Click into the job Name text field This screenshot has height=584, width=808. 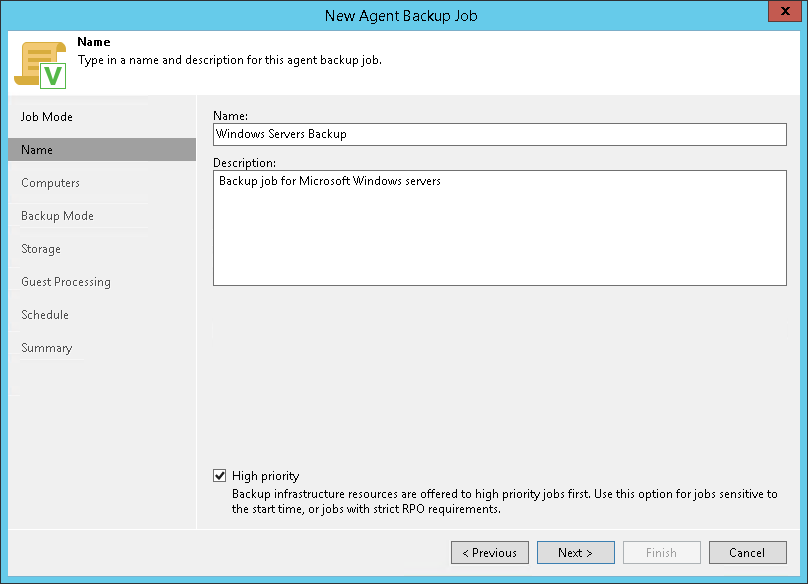tap(500, 134)
